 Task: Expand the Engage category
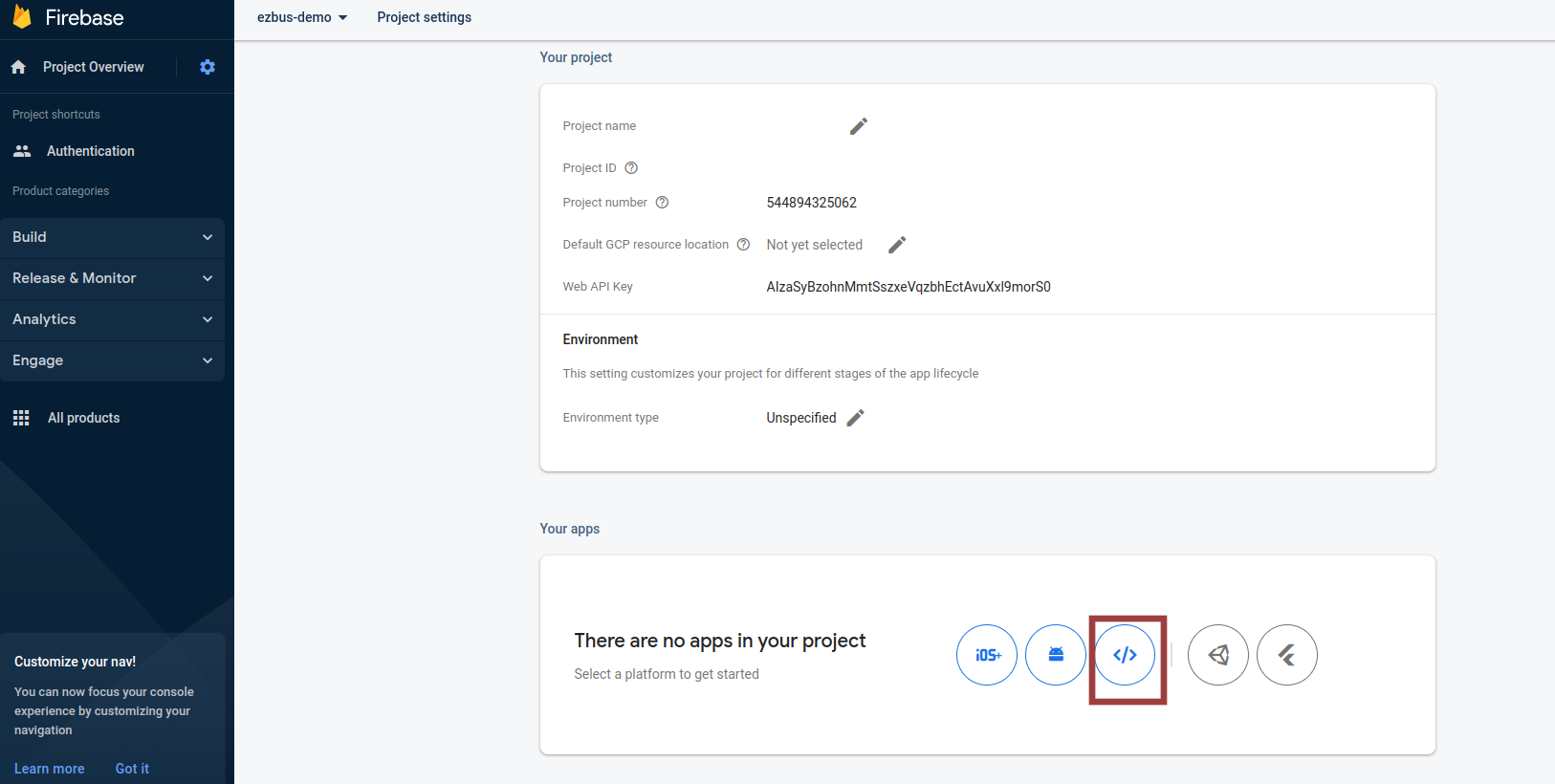[113, 360]
